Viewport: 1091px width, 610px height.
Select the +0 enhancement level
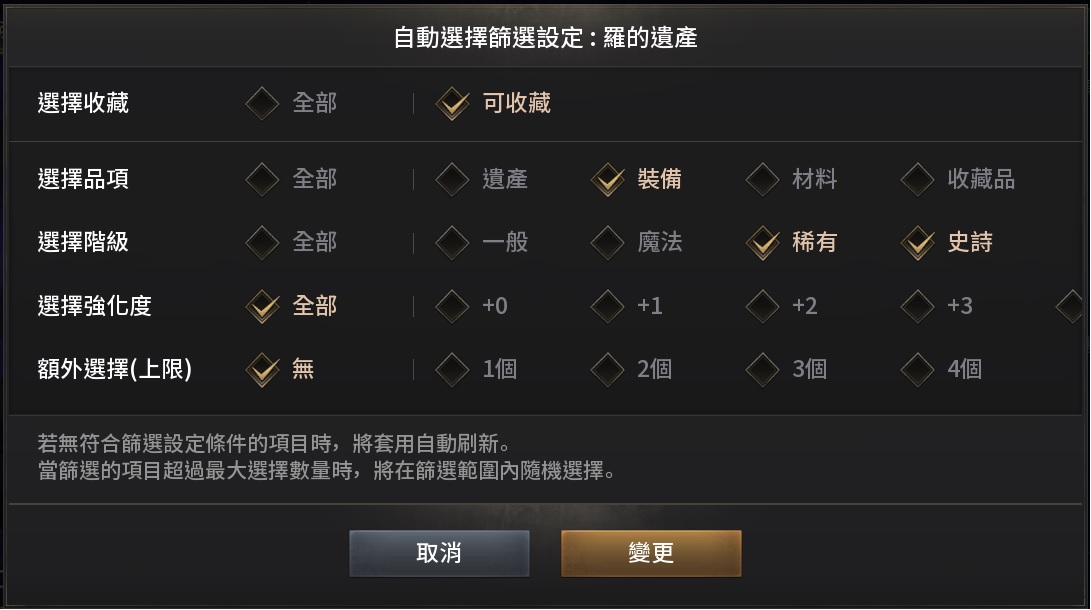[453, 306]
